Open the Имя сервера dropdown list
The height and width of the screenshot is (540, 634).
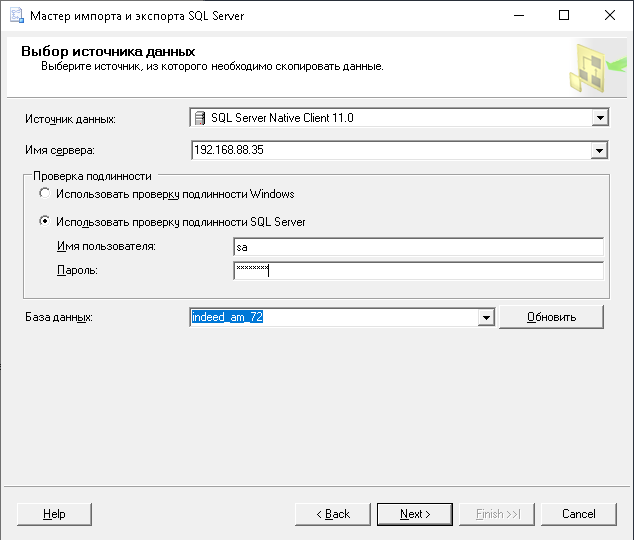tap(600, 151)
